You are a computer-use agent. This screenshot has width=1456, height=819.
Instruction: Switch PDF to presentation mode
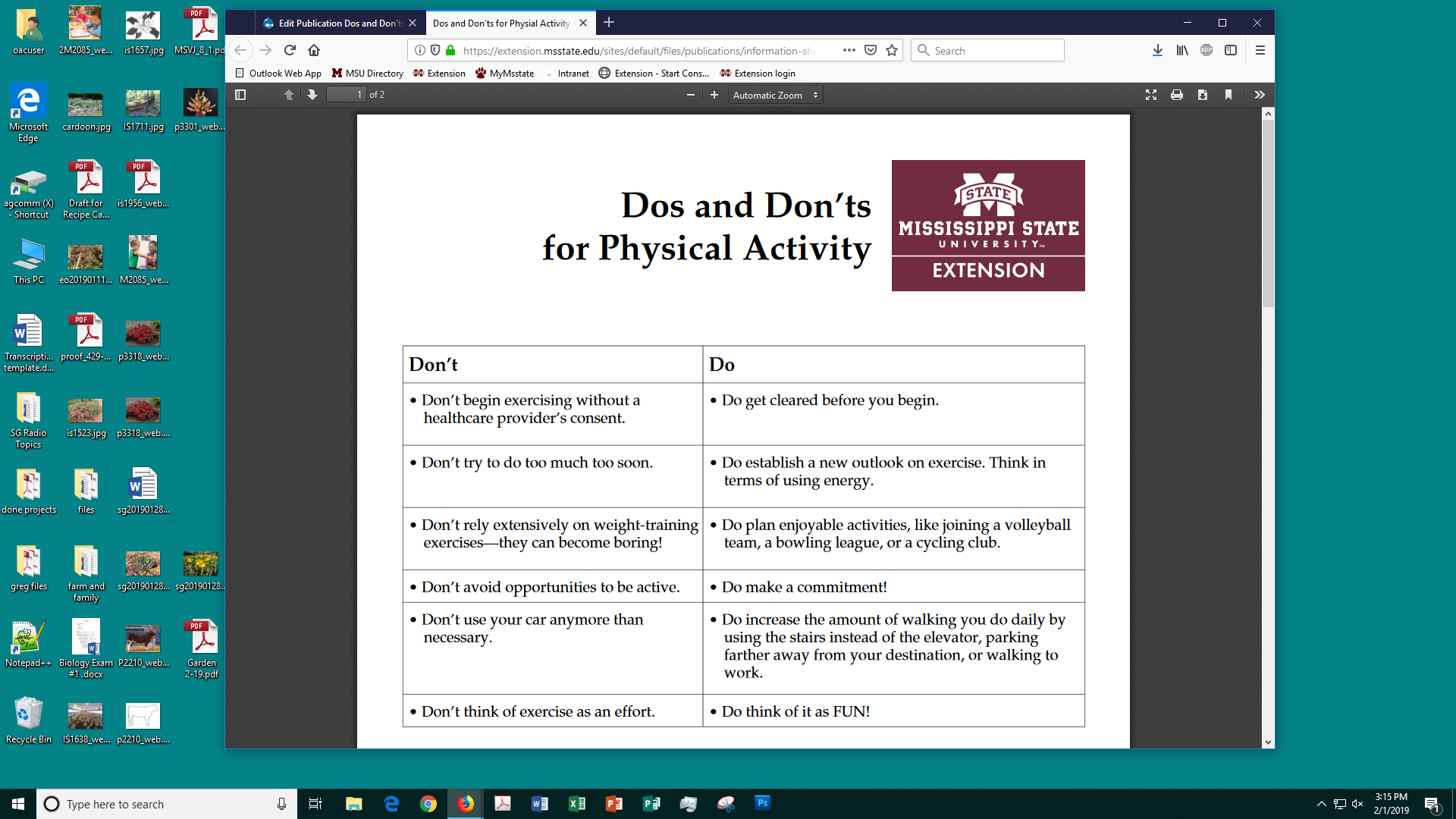click(x=1151, y=95)
